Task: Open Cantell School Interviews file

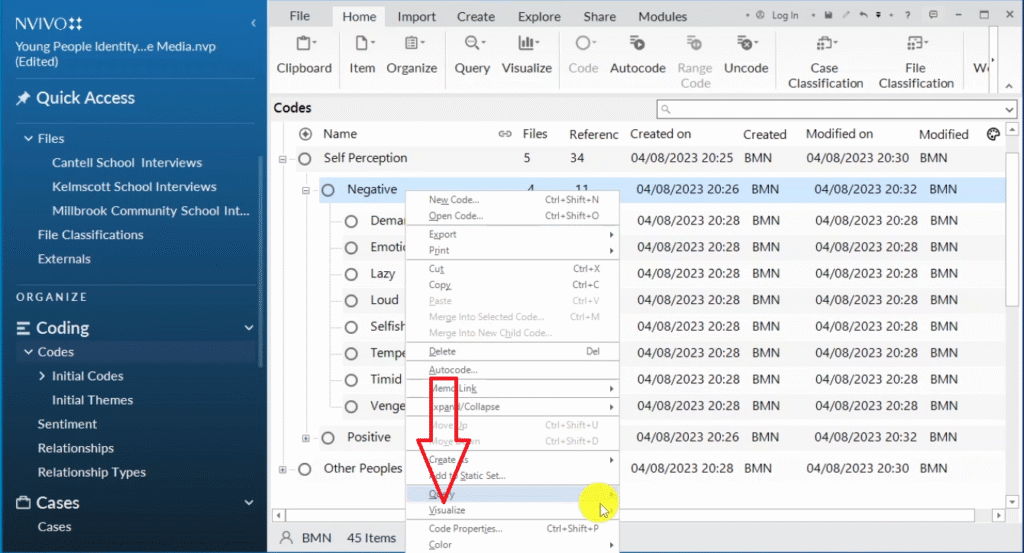Action: (x=127, y=162)
